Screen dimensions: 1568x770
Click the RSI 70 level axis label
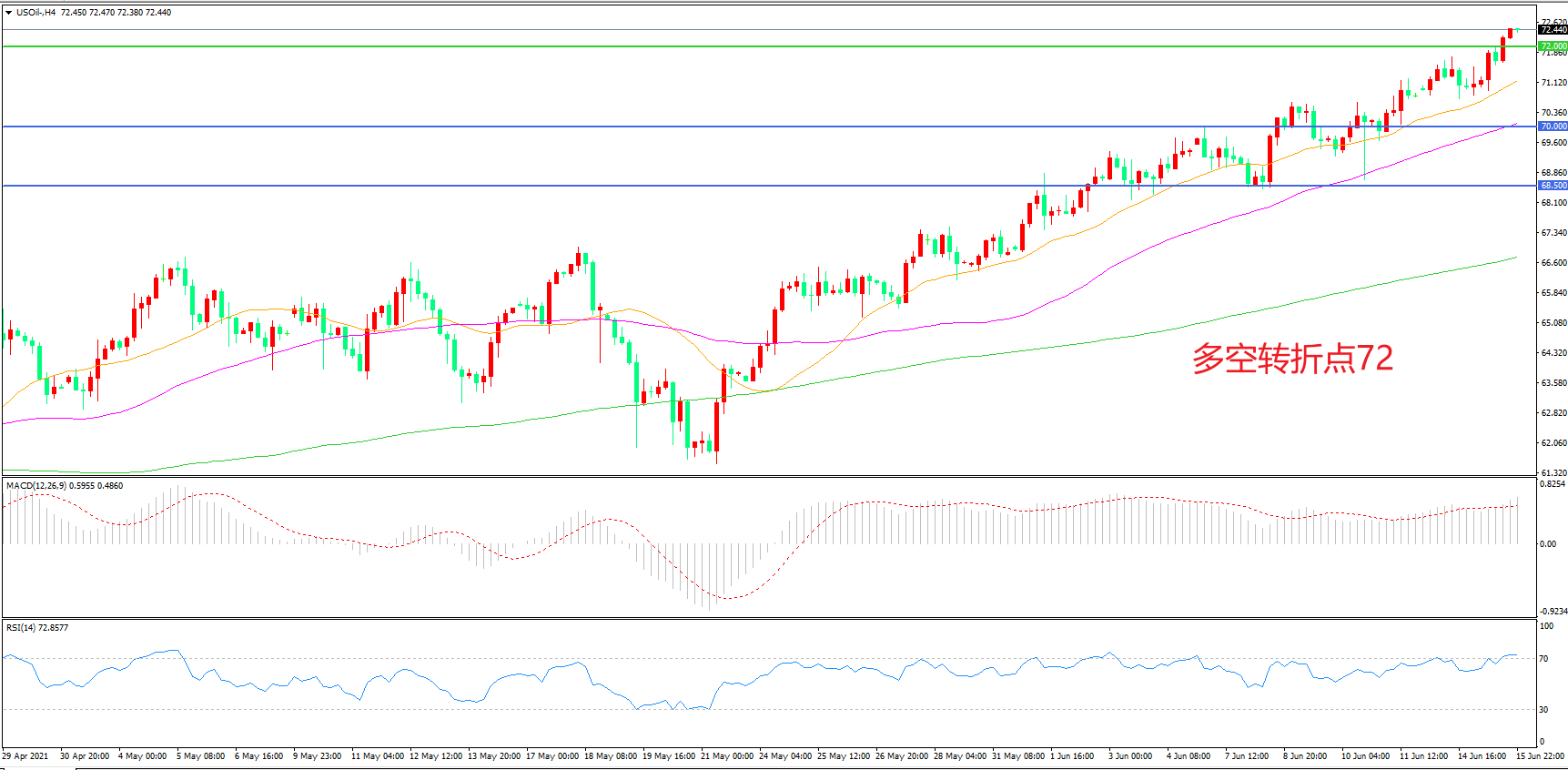click(x=1543, y=659)
